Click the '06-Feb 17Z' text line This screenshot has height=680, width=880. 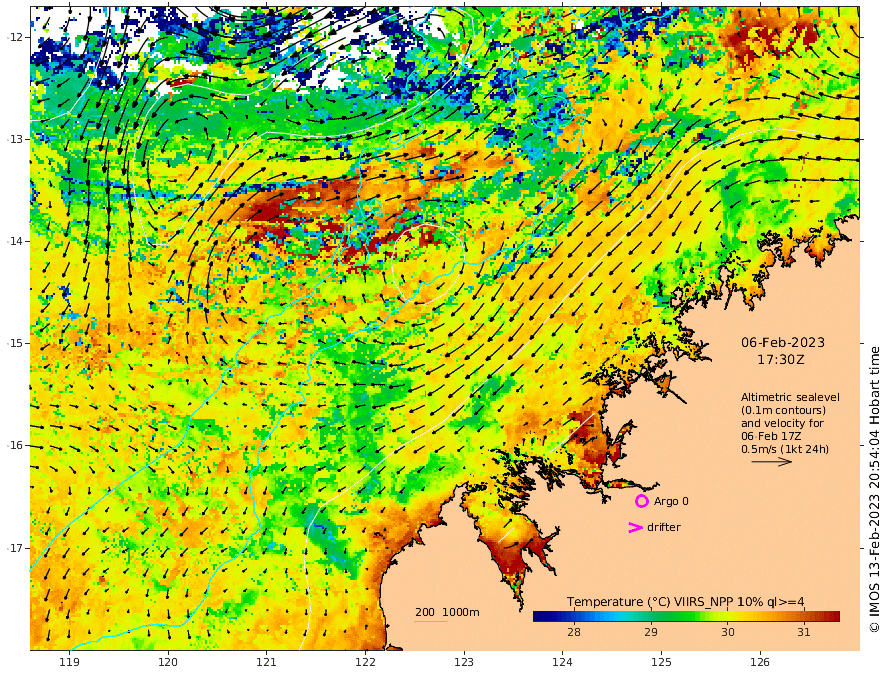(771, 436)
